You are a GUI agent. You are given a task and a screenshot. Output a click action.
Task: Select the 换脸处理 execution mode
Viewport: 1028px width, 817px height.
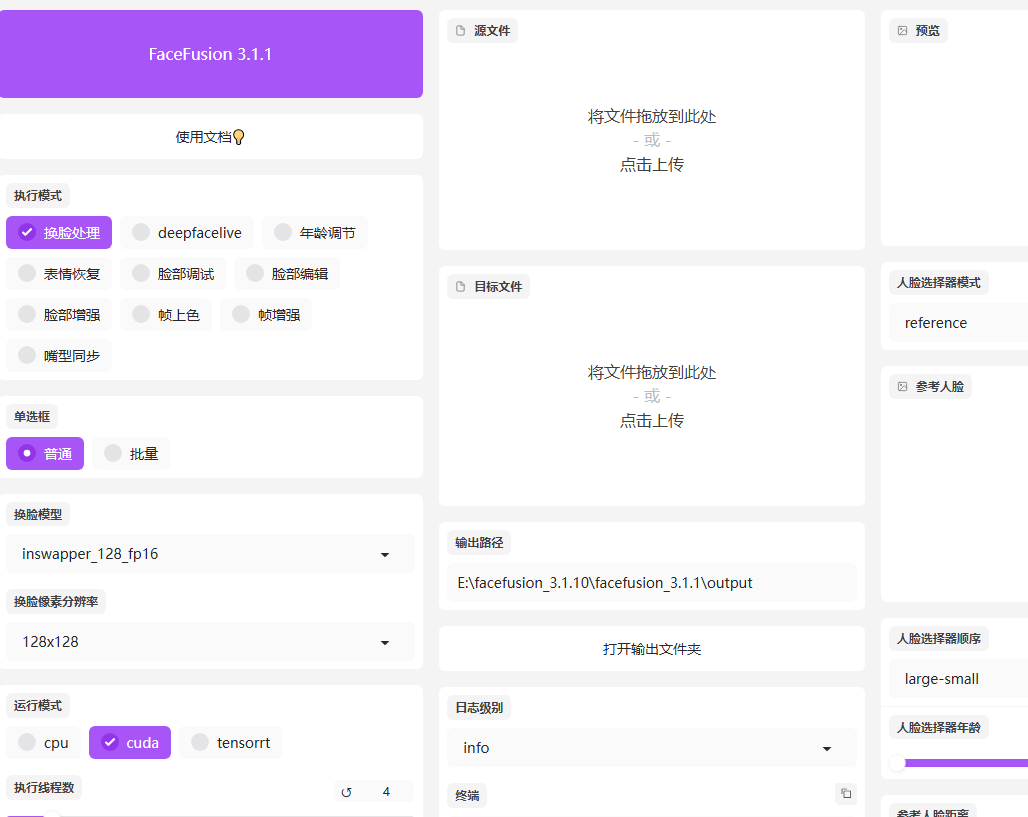point(59,233)
